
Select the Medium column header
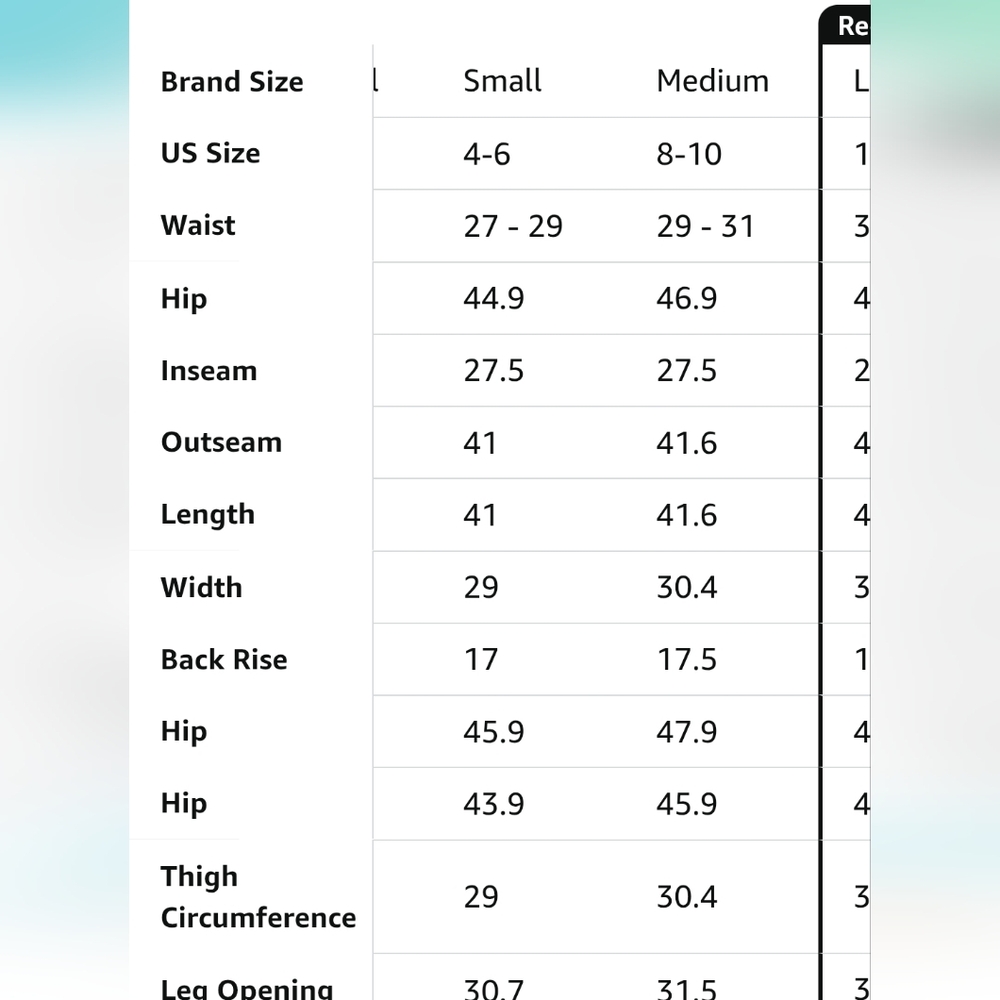[x=712, y=81]
